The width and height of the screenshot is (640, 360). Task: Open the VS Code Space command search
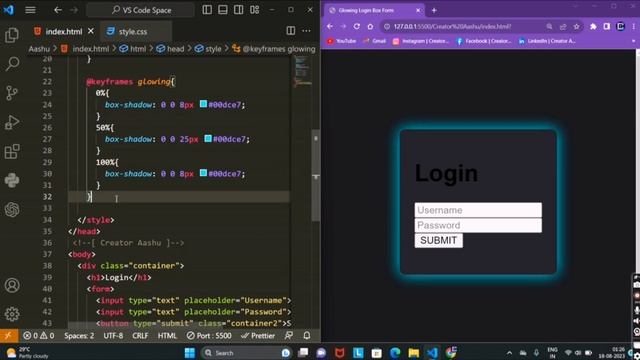[x=141, y=10]
